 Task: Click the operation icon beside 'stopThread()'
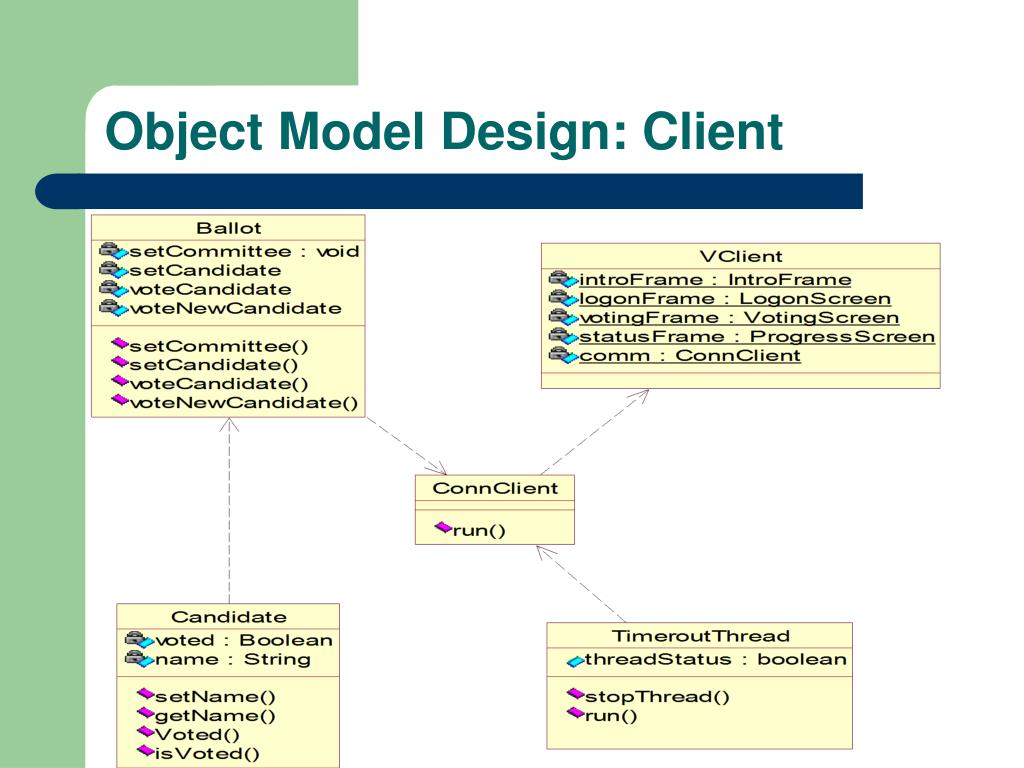coord(575,694)
